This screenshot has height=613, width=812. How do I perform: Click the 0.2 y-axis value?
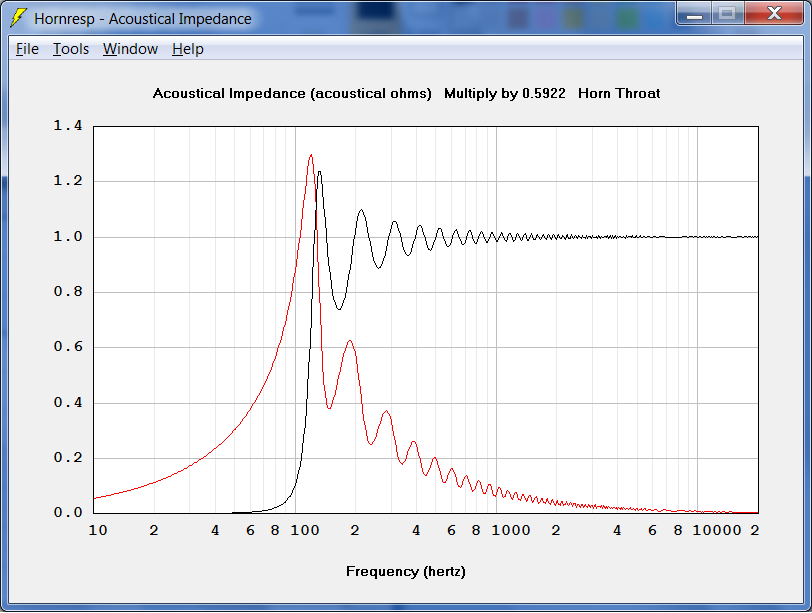68,458
